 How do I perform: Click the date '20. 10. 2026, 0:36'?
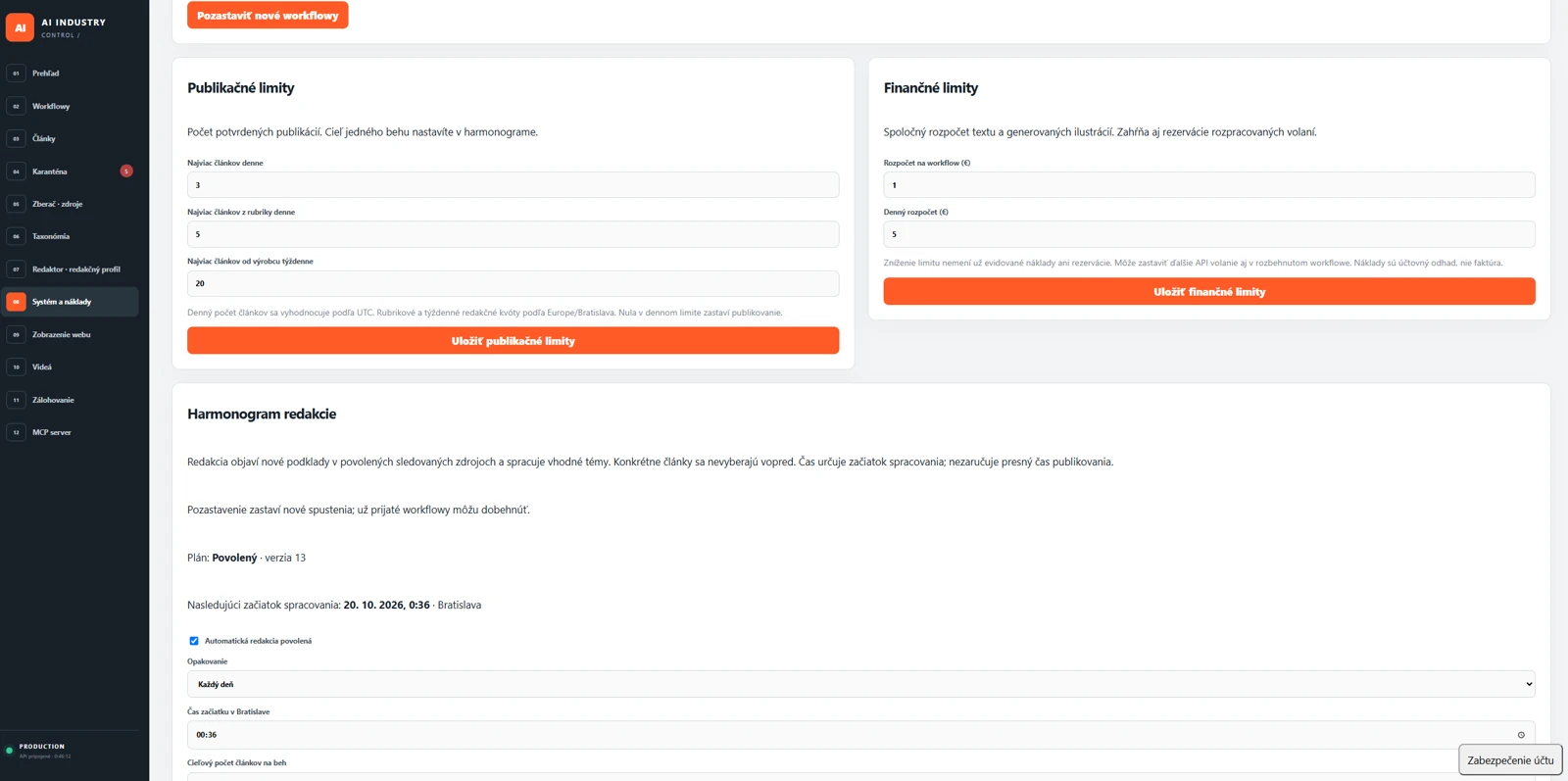pyautogui.click(x=386, y=606)
